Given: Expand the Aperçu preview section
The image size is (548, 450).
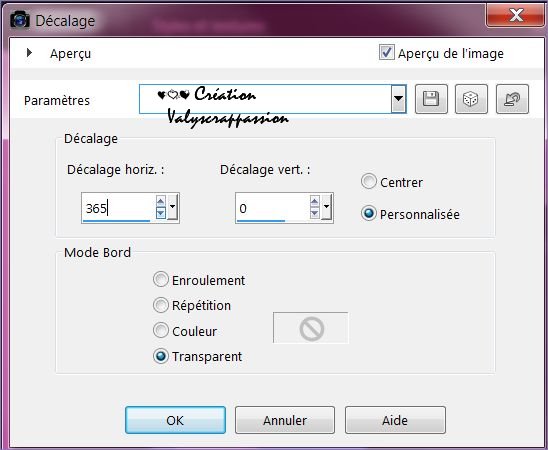Looking at the screenshot, I should (29, 53).
